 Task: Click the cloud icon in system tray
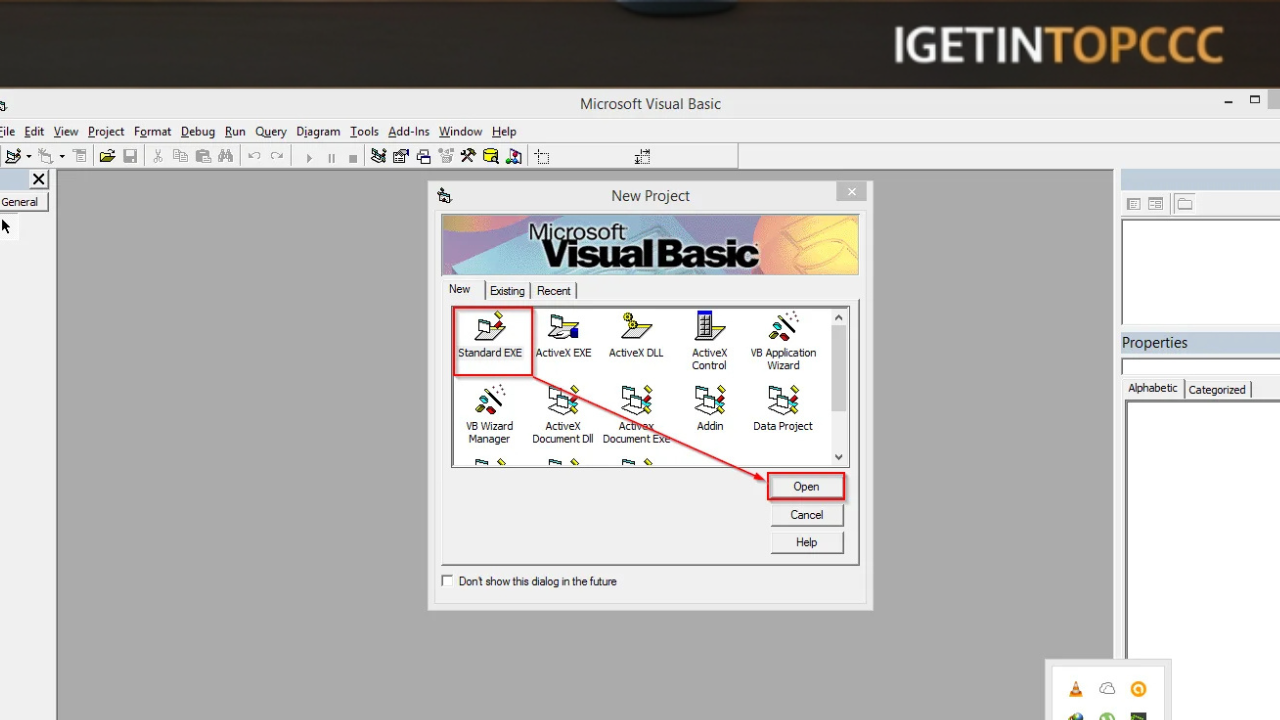pyautogui.click(x=1107, y=689)
